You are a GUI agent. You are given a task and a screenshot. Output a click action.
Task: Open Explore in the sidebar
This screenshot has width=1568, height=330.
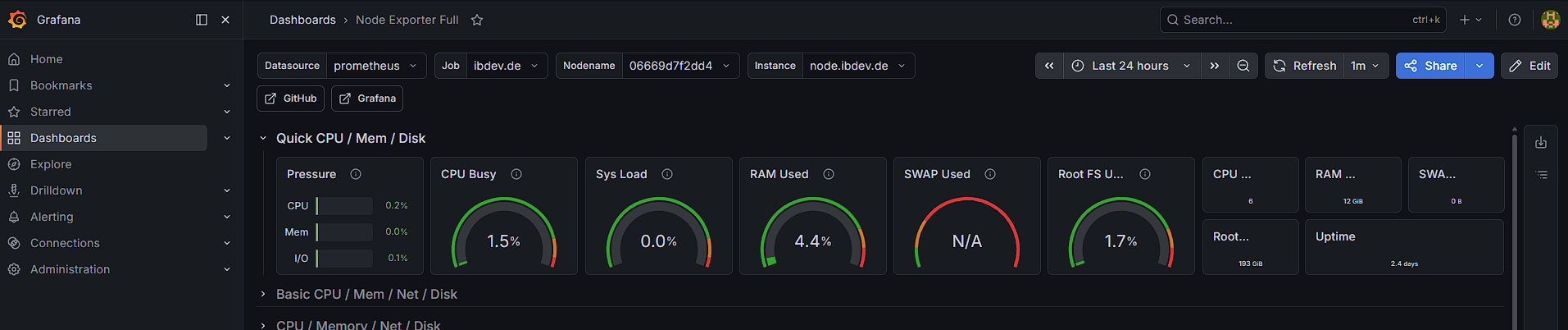tap(51, 164)
